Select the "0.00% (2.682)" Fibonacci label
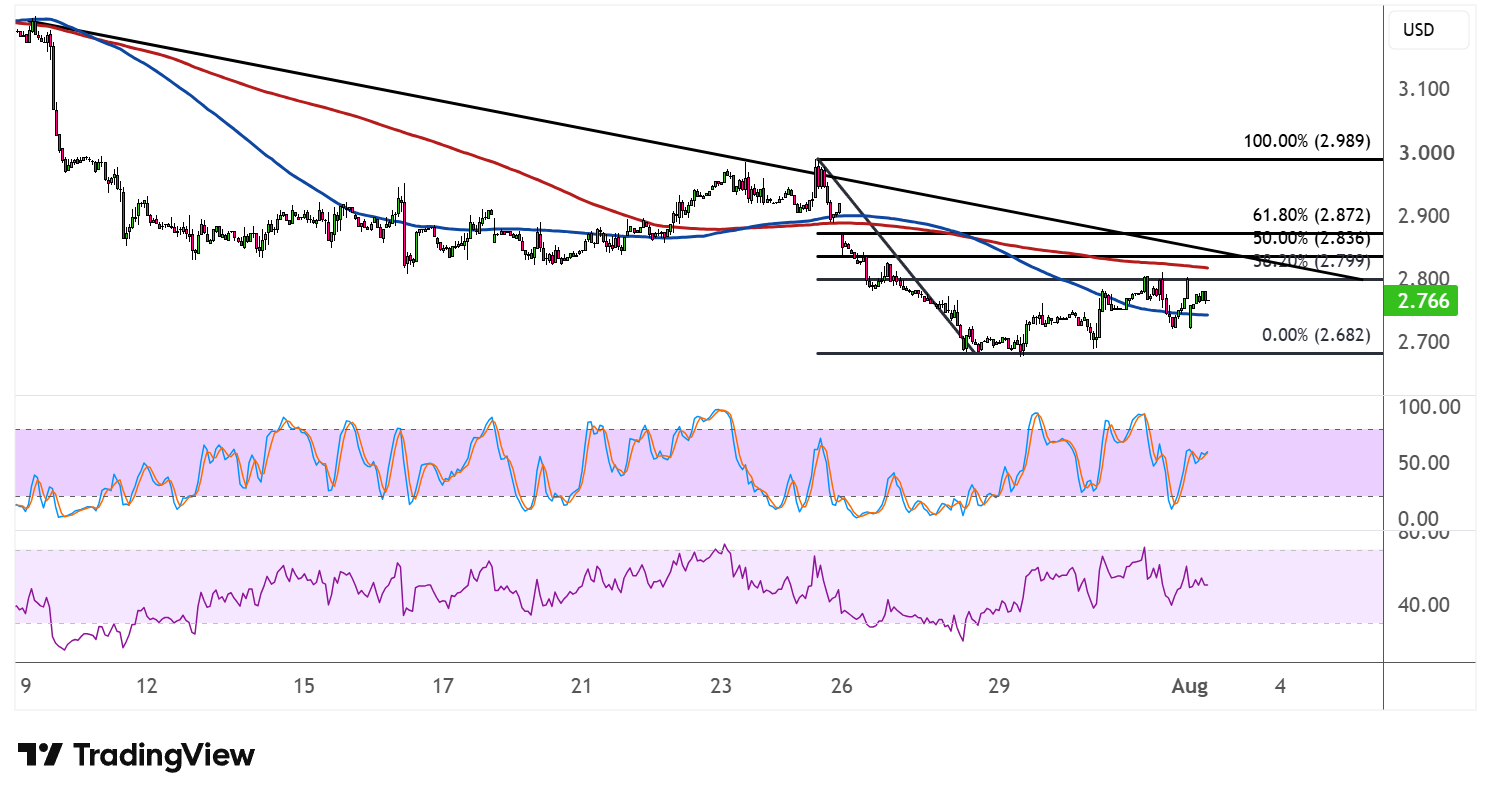The width and height of the screenshot is (1491, 800). 1316,335
